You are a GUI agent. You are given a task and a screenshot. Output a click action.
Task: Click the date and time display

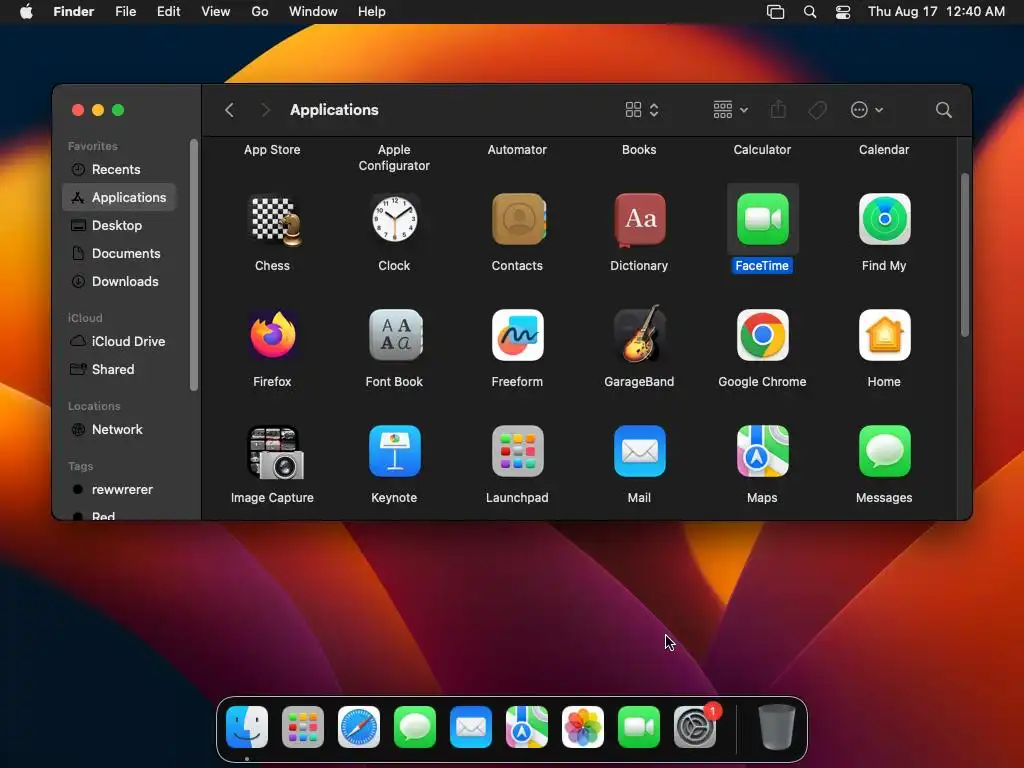pyautogui.click(x=936, y=12)
